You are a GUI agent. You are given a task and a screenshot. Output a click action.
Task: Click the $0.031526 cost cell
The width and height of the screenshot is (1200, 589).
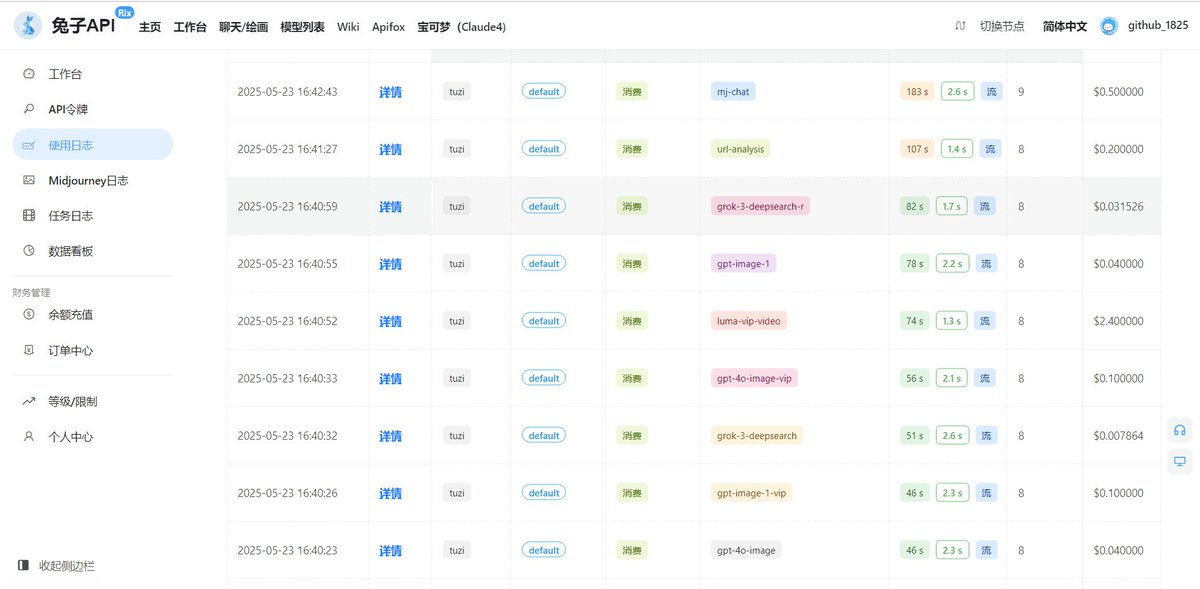[1119, 207]
